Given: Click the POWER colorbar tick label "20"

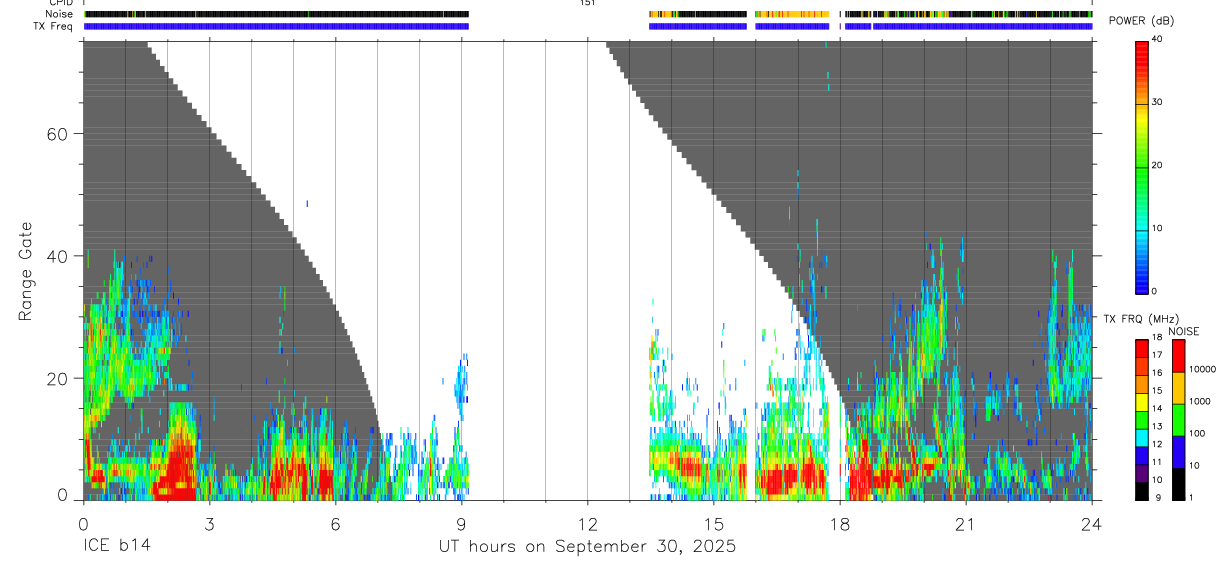Looking at the screenshot, I should click(x=1159, y=166).
